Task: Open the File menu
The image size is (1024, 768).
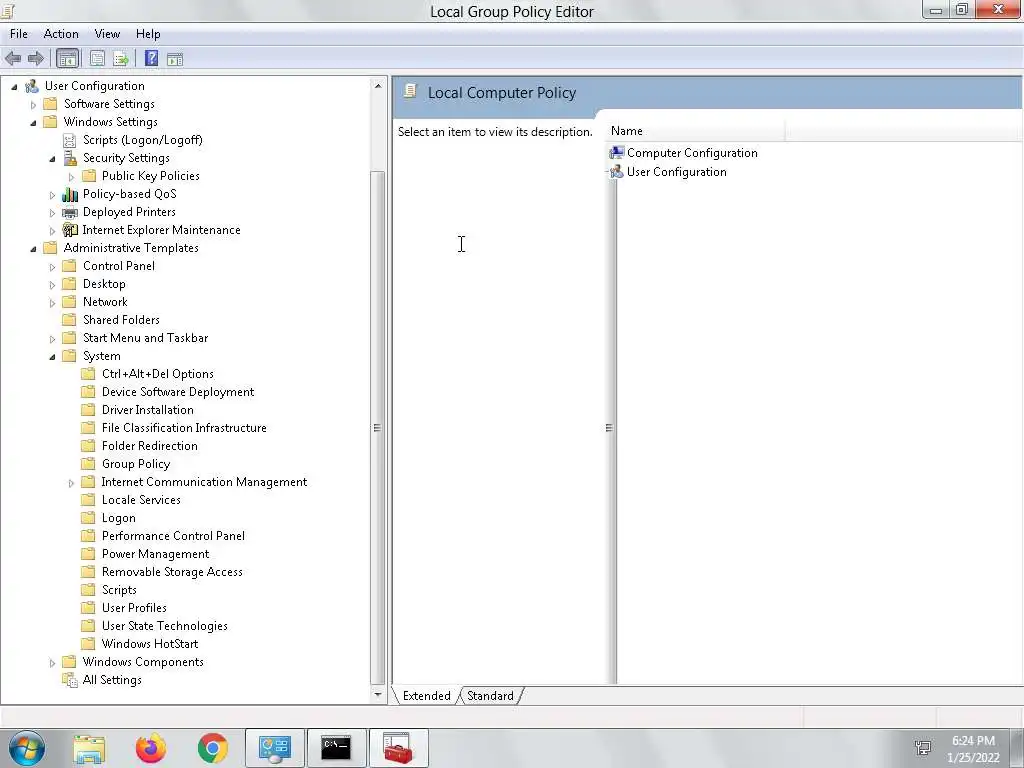Action: point(18,34)
